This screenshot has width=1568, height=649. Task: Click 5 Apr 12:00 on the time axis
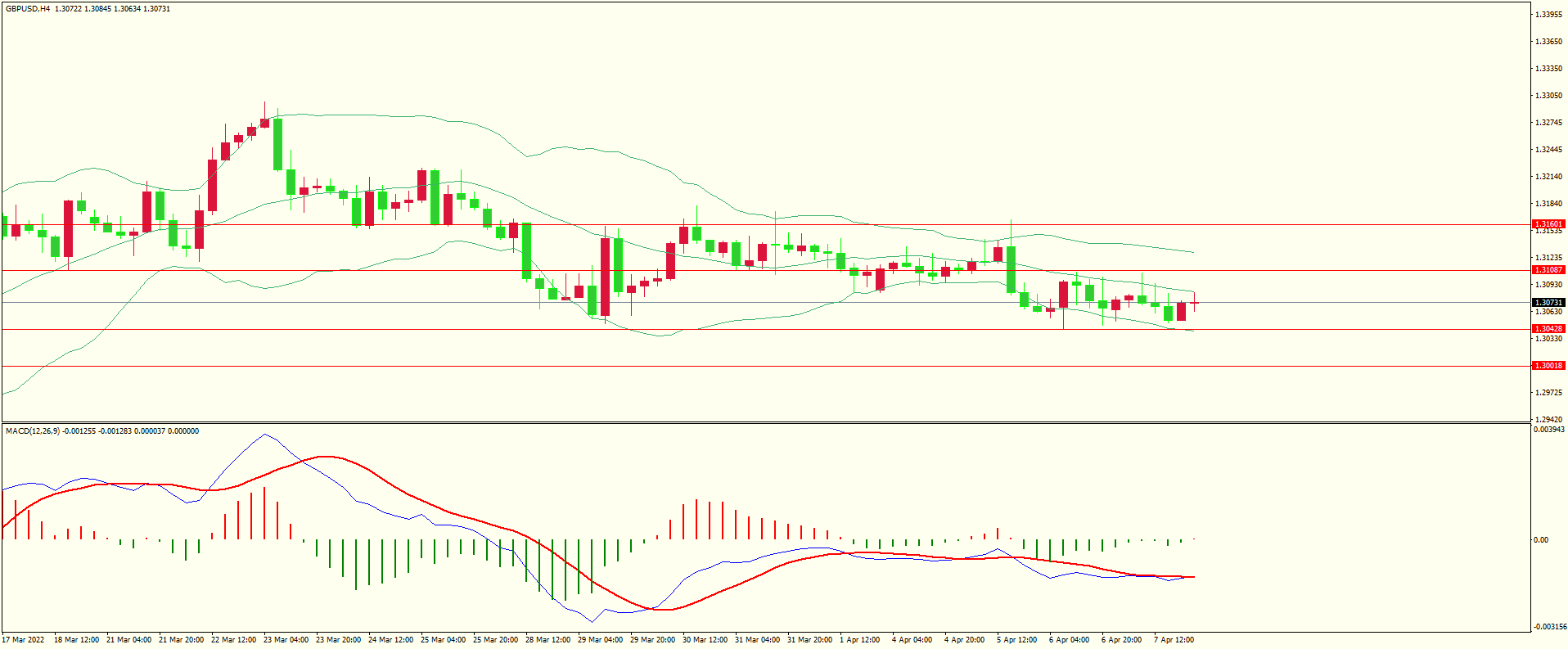point(1016,640)
